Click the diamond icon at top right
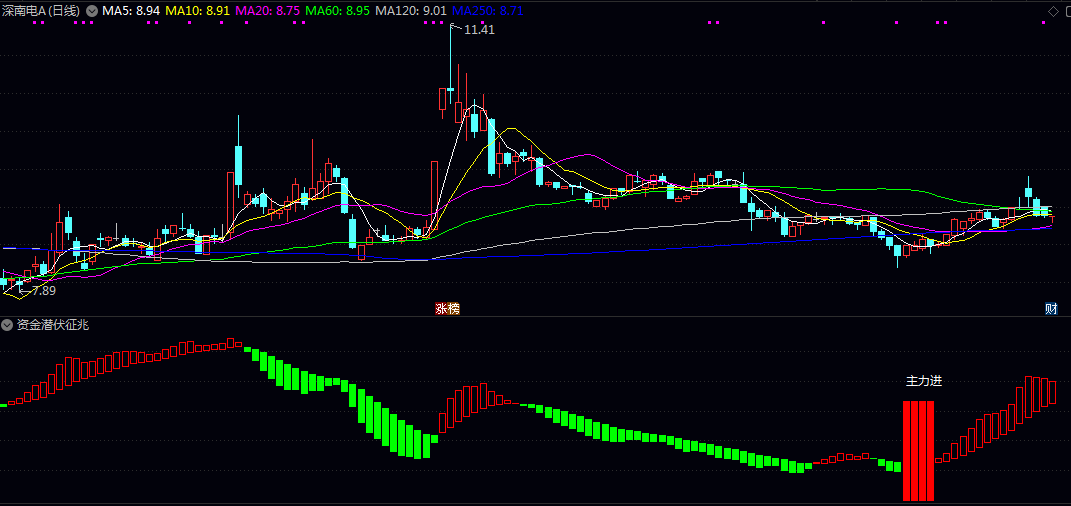The width and height of the screenshot is (1071, 506). 1052,11
